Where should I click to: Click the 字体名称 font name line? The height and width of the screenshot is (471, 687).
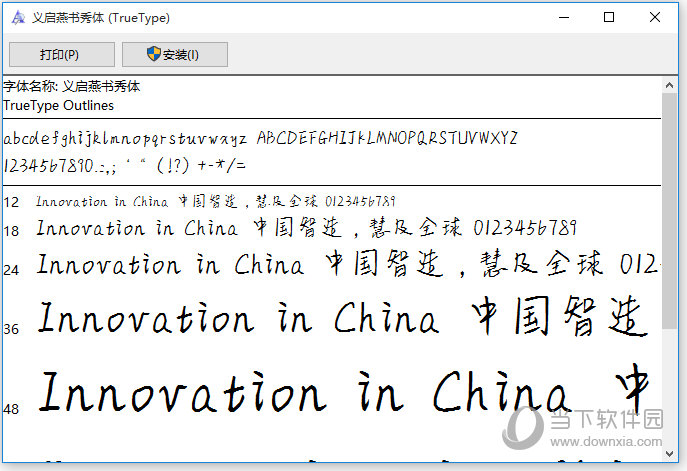pyautogui.click(x=72, y=87)
